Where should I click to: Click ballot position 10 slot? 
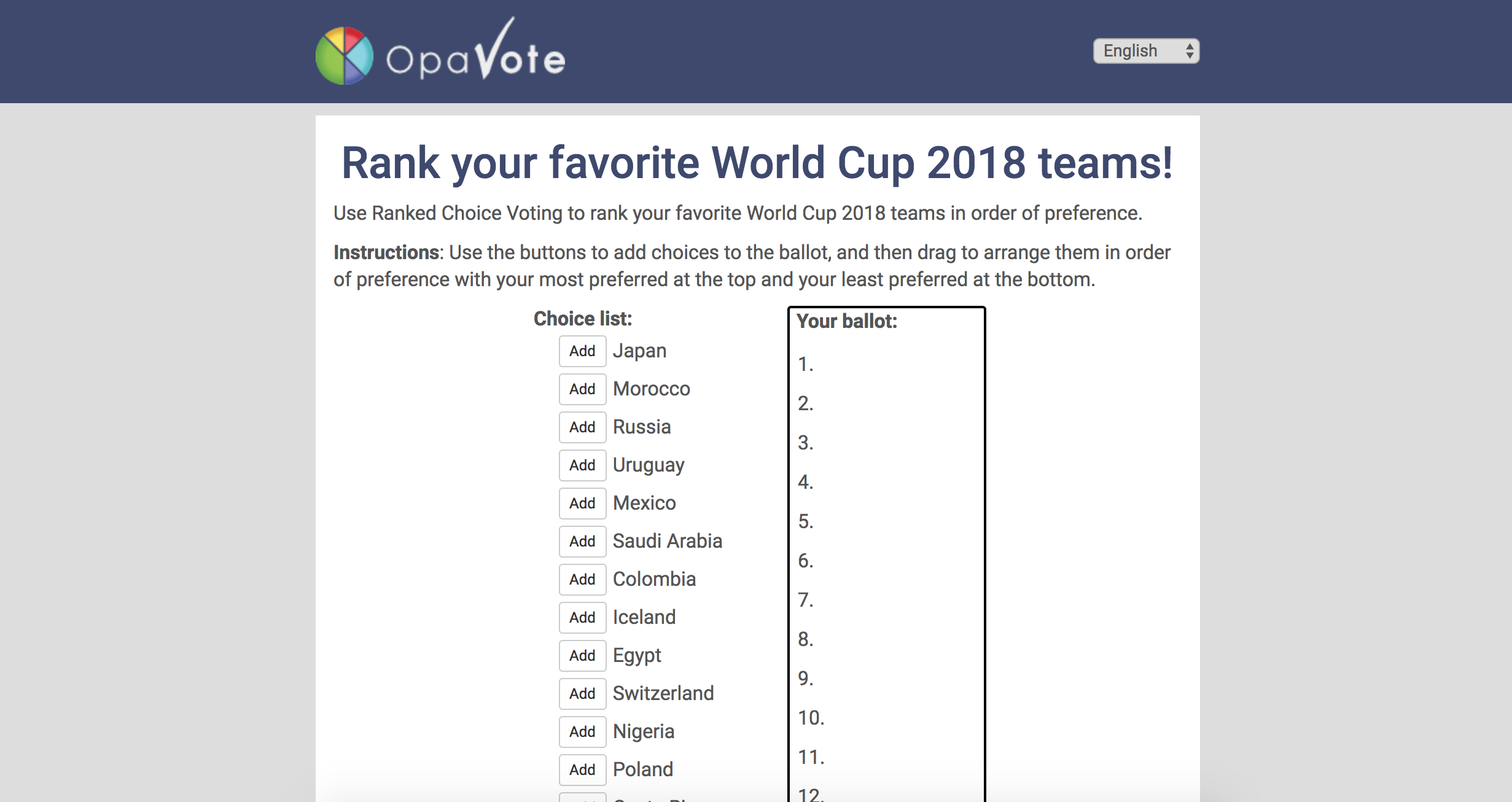[887, 718]
